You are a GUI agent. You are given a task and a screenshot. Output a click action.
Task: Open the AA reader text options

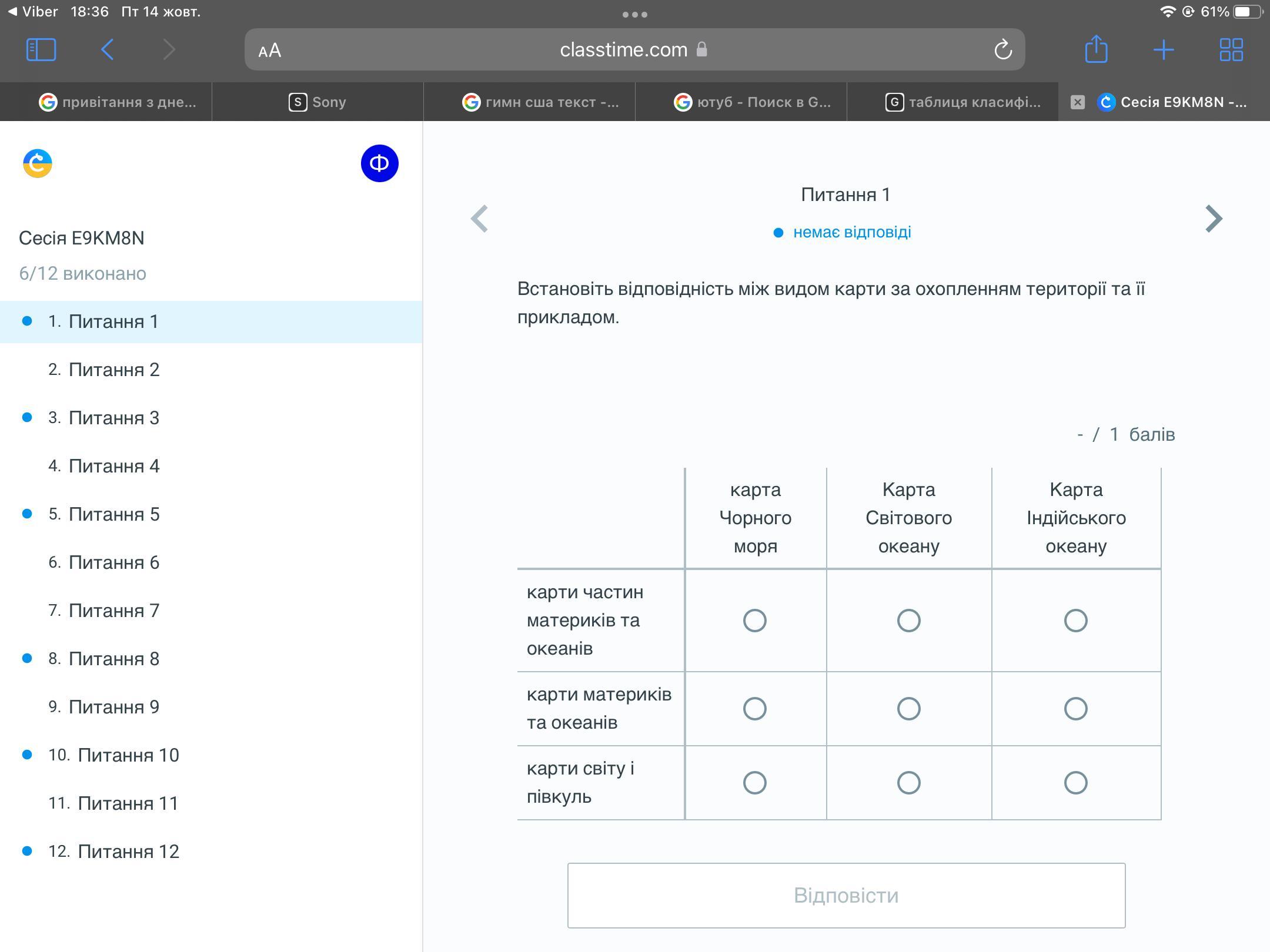click(270, 51)
